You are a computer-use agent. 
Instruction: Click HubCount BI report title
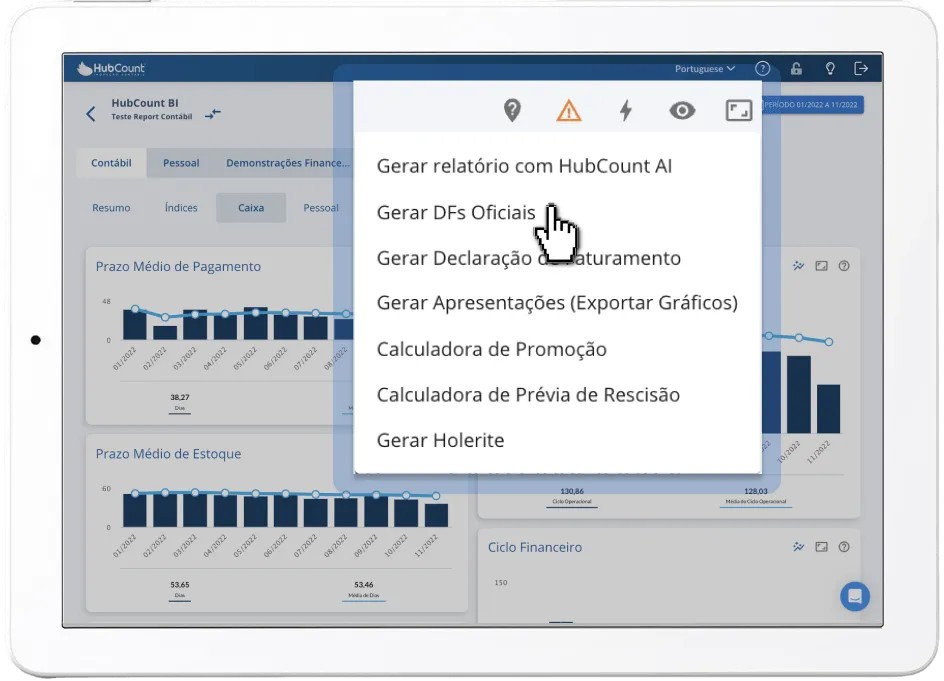point(144,103)
